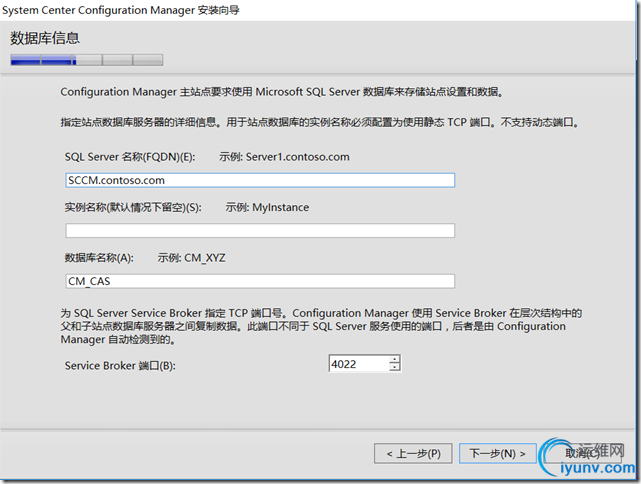Screen dimensions: 641x484
Task: Decrease Service Broker port with down arrow
Action: pyautogui.click(x=395, y=367)
